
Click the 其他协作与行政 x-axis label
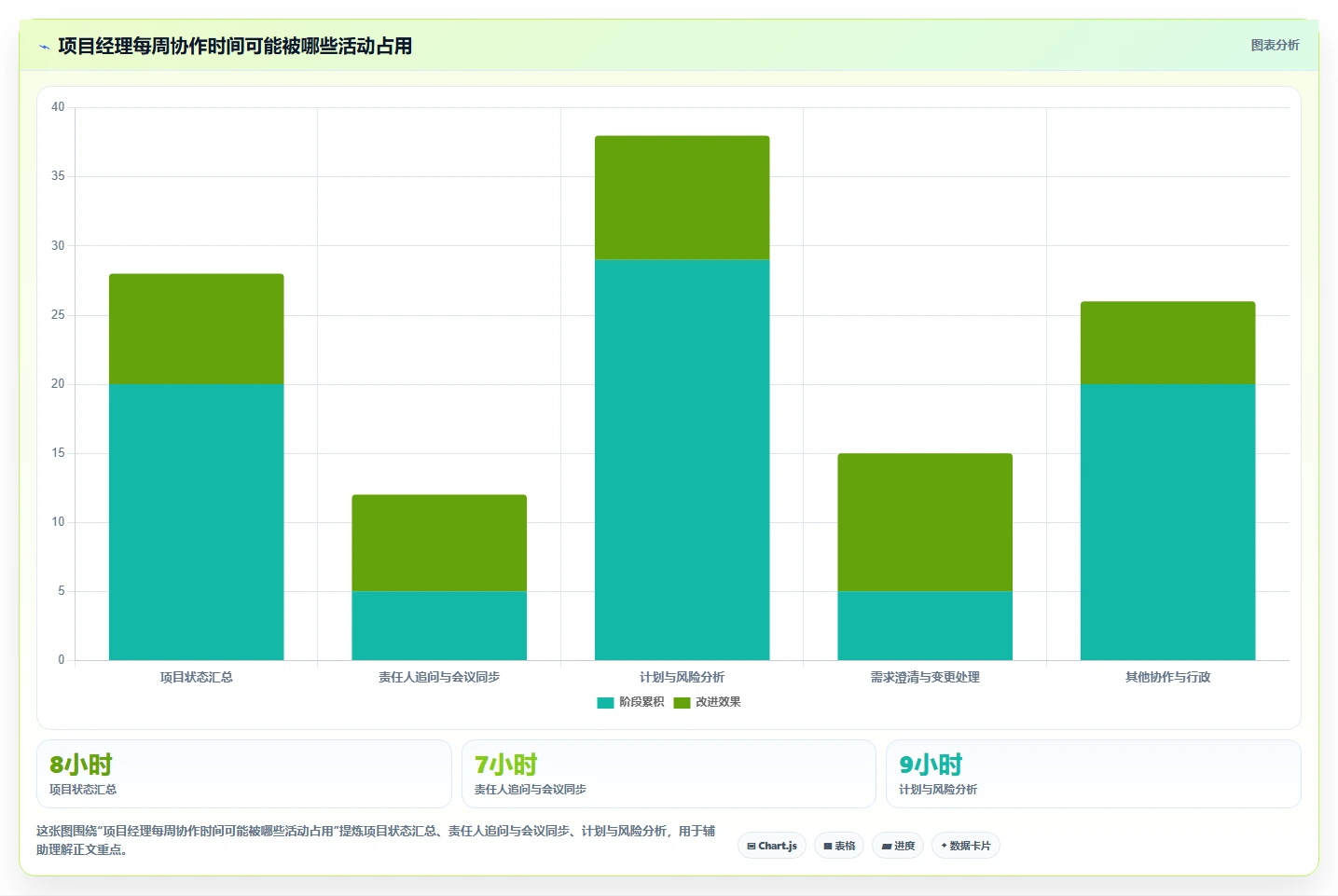pos(1168,677)
